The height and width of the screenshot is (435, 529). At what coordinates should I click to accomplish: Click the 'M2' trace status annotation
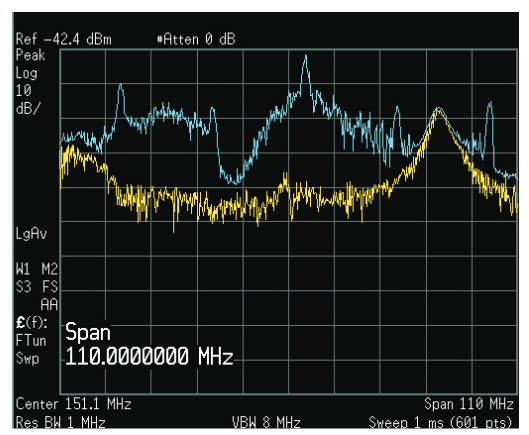(50, 269)
